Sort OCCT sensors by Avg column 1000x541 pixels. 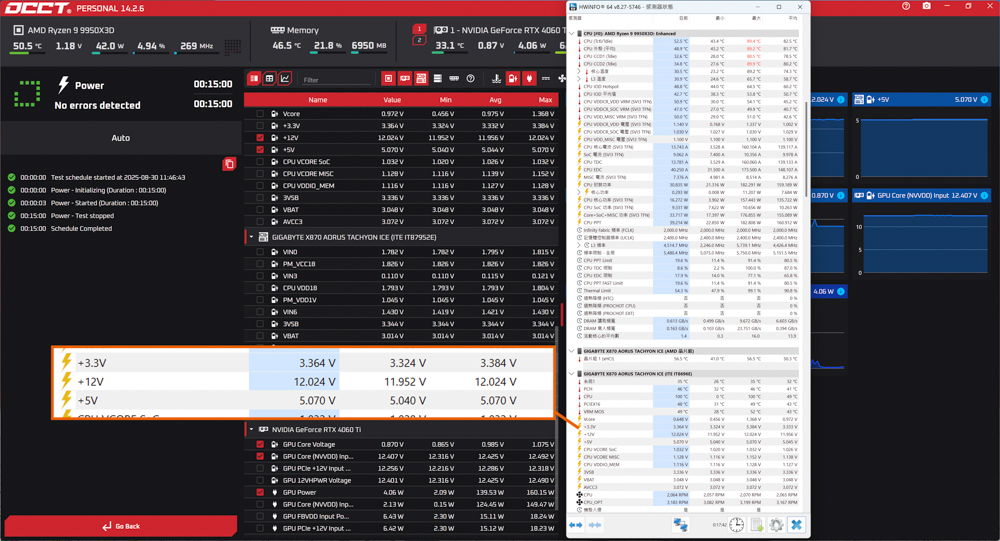pyautogui.click(x=495, y=100)
